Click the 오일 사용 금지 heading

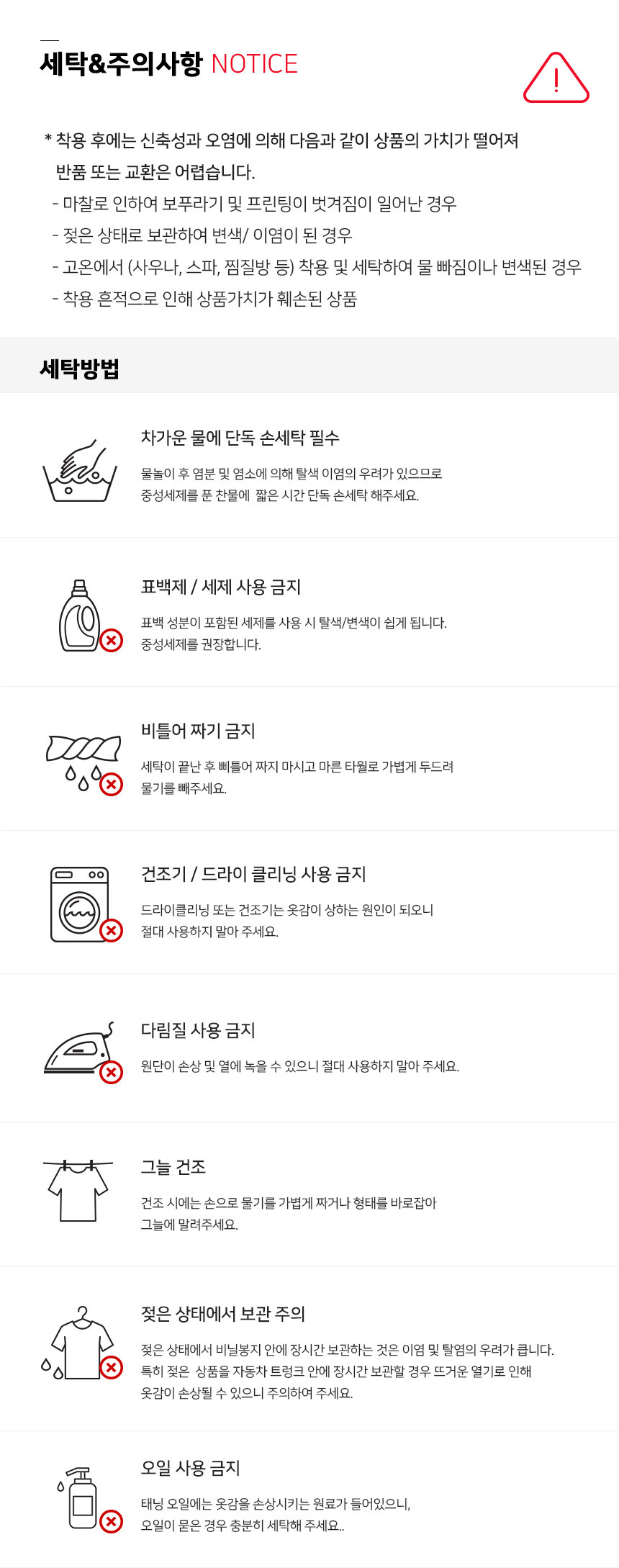190,1468
